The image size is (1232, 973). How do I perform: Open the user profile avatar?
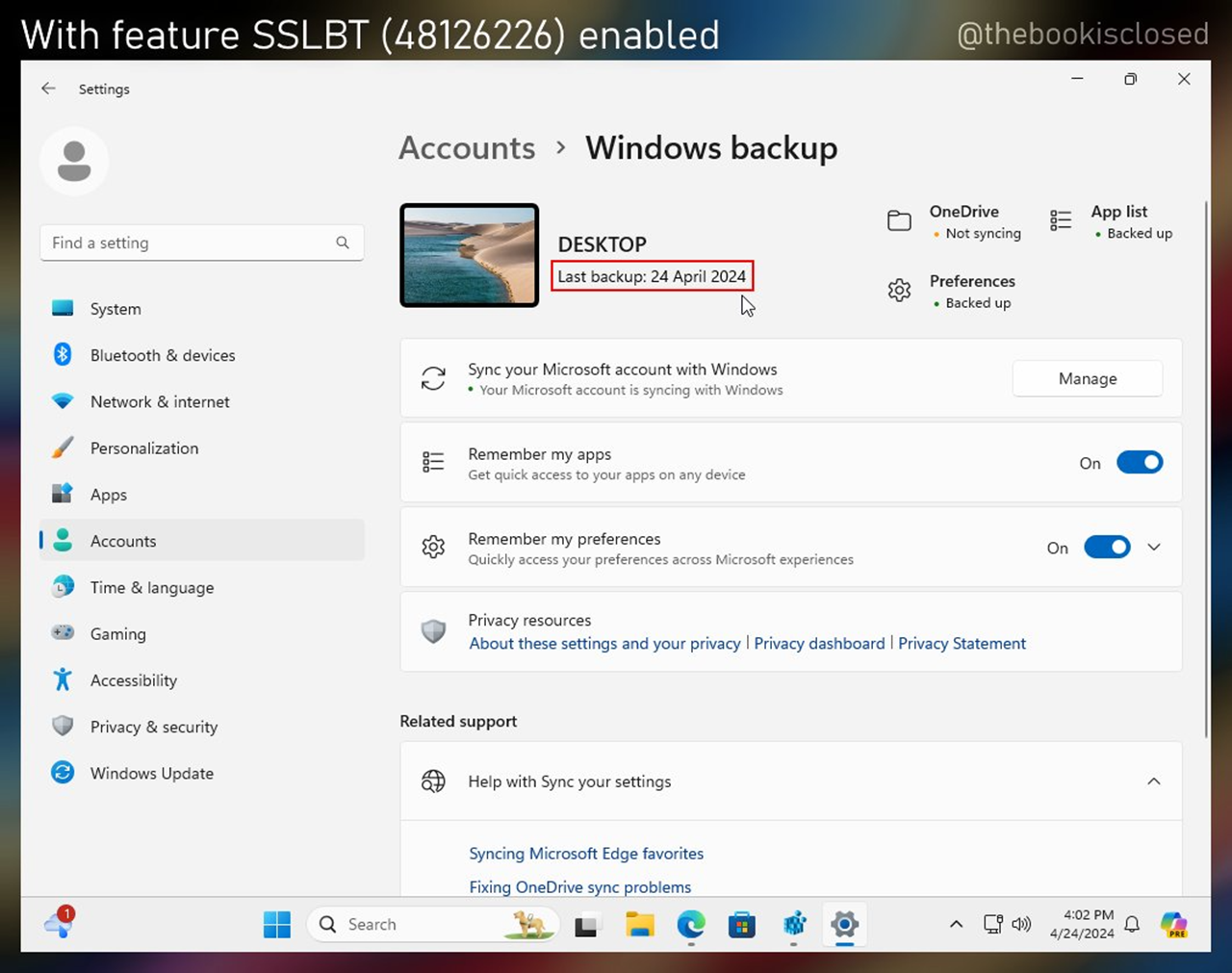(x=74, y=161)
